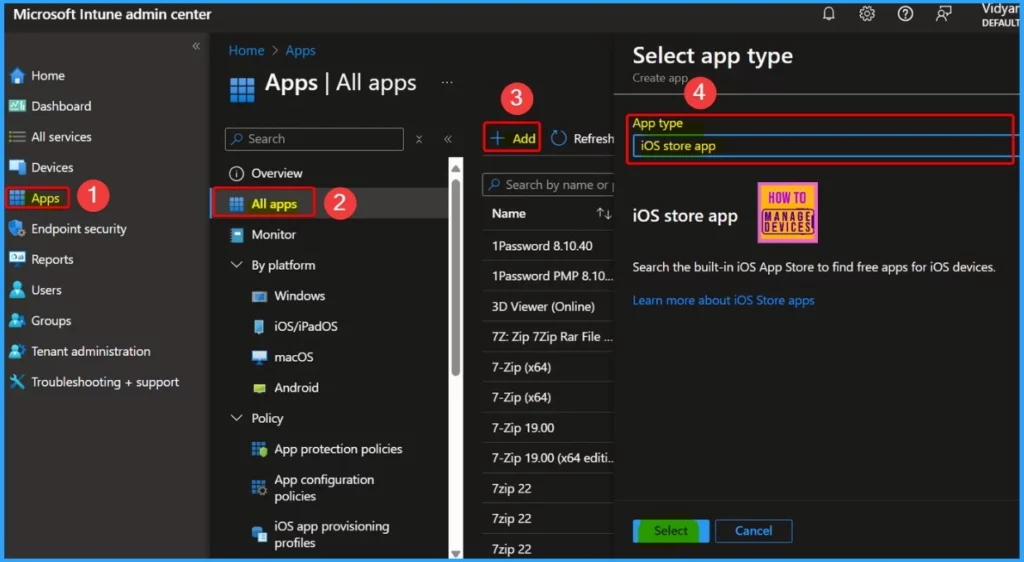Viewport: 1024px width, 562px height.
Task: Click the scrollbar up arrow in Apps menu
Action: (456, 169)
